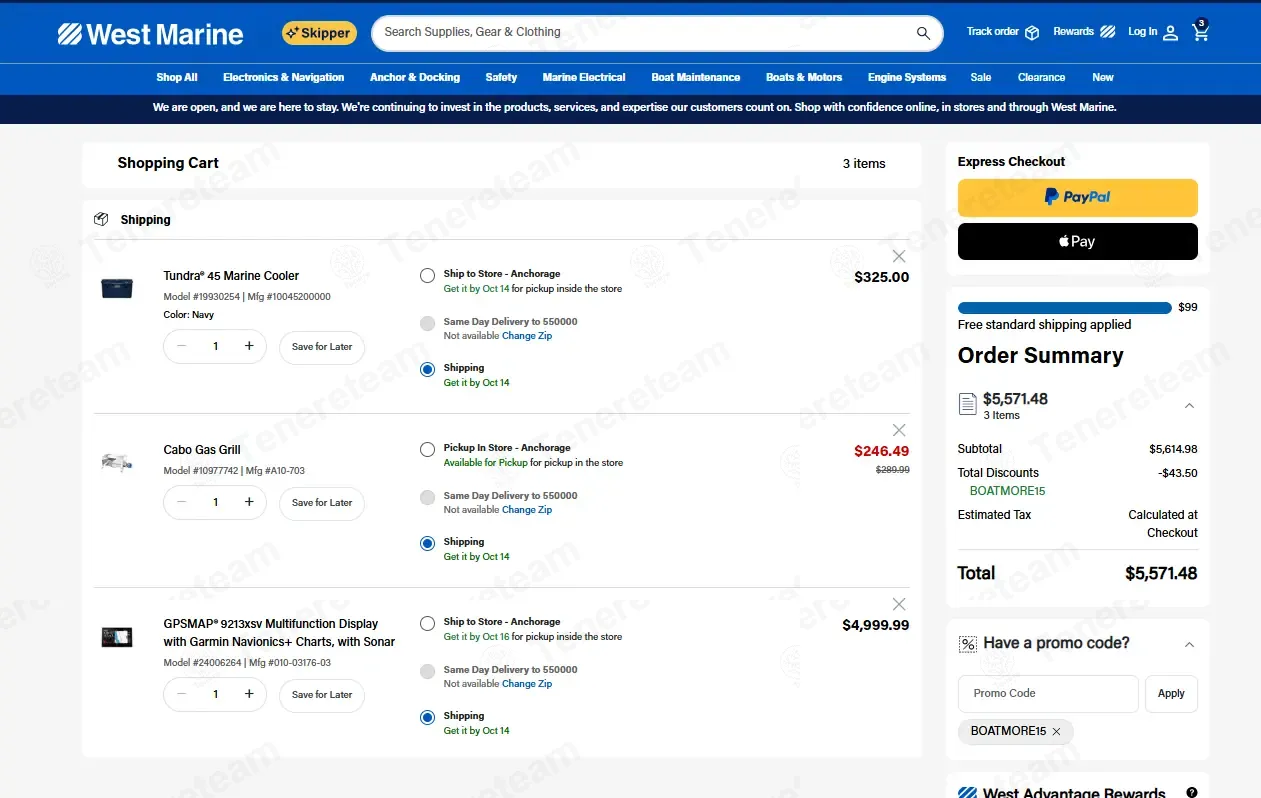
Task: Increase quantity of Tundra 45 Marine Cooler
Action: [249, 346]
